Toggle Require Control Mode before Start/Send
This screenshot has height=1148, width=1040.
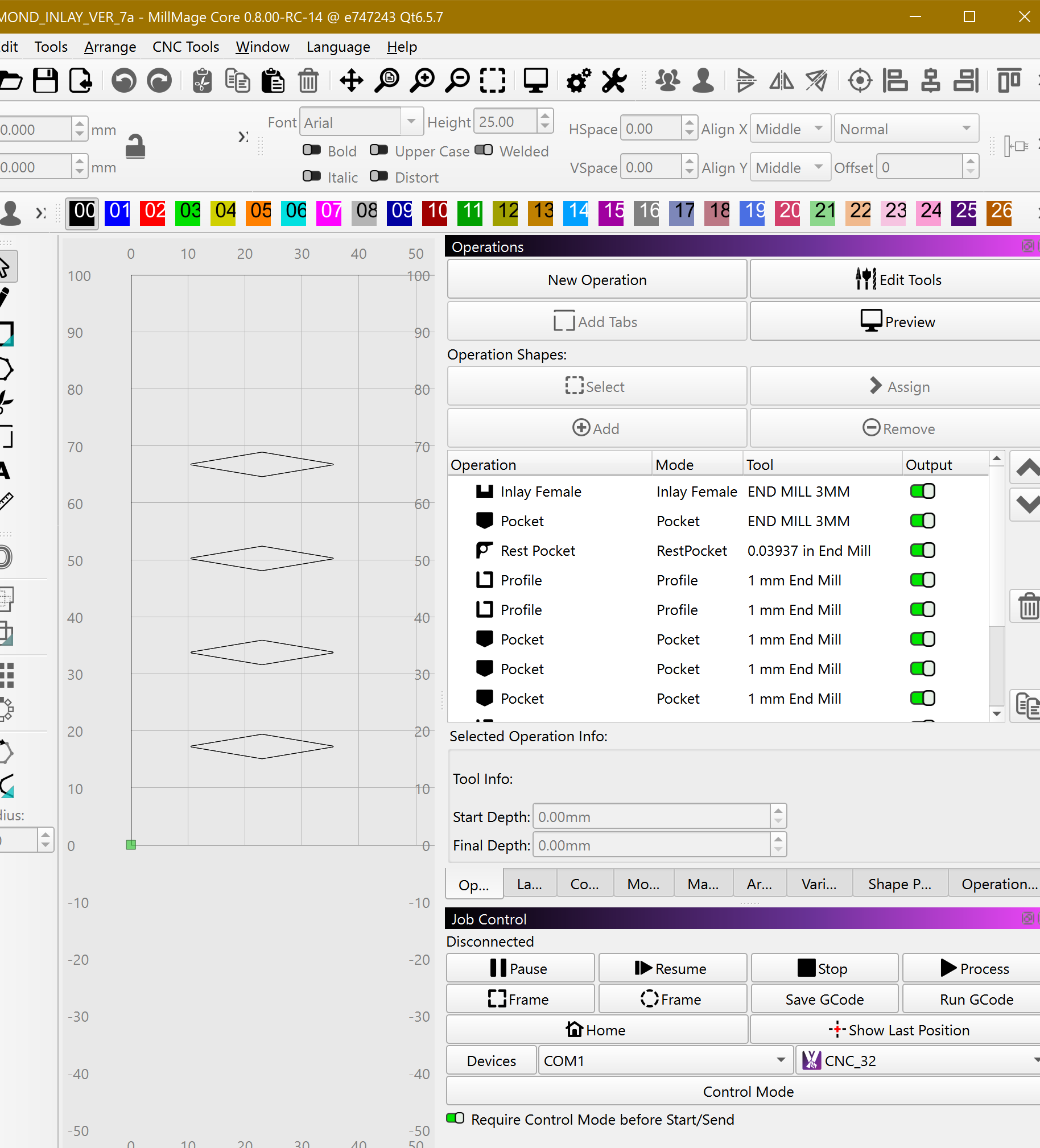[x=456, y=1118]
